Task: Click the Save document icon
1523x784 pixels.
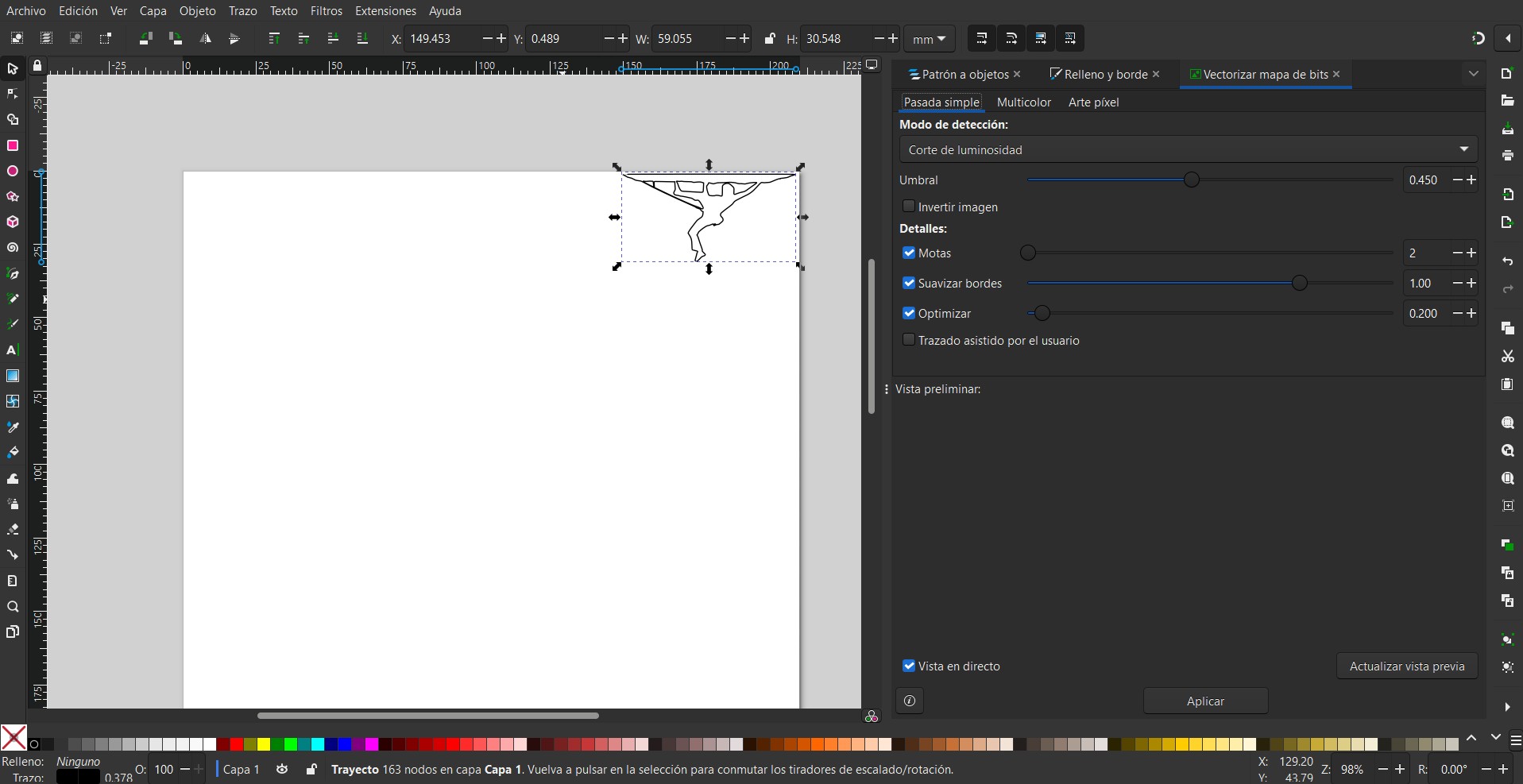Action: [1507, 129]
